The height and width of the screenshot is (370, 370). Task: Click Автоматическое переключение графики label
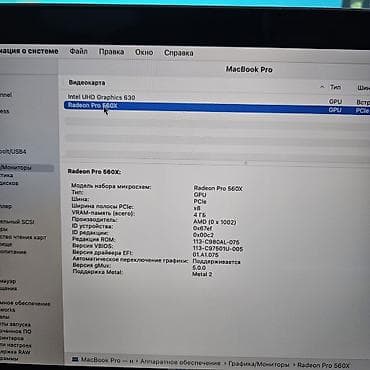(130, 260)
